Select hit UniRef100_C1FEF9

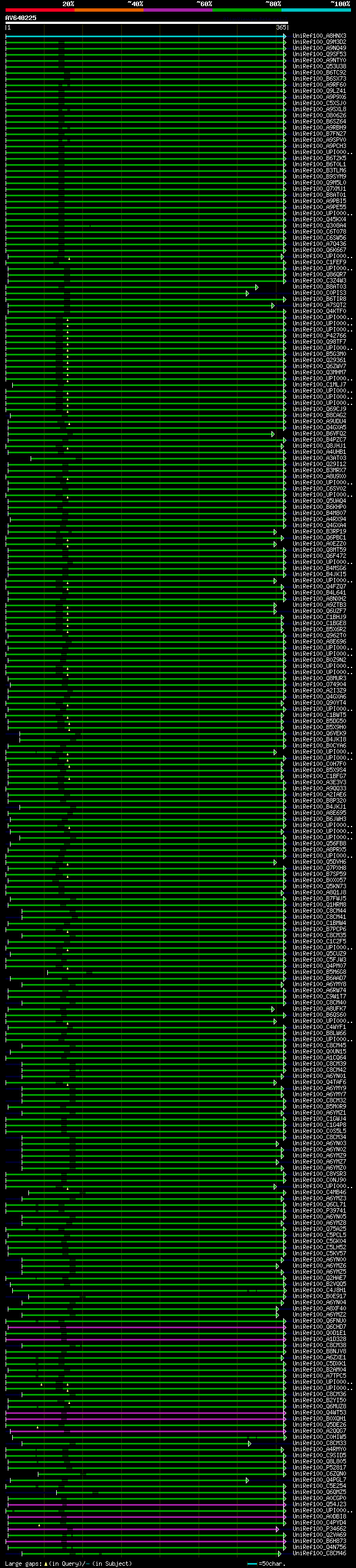pyautogui.click(x=319, y=263)
